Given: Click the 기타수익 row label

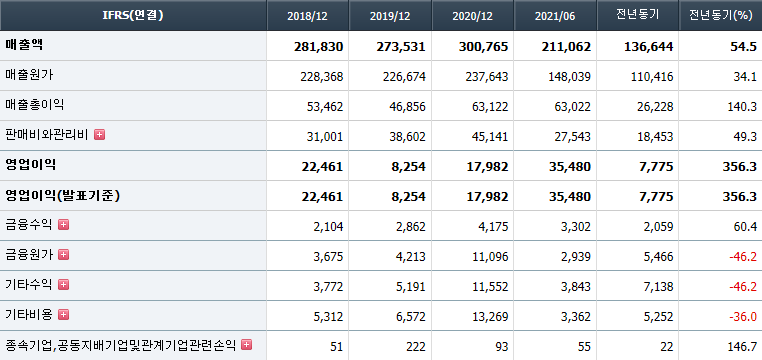Looking at the screenshot, I should click(x=29, y=285).
